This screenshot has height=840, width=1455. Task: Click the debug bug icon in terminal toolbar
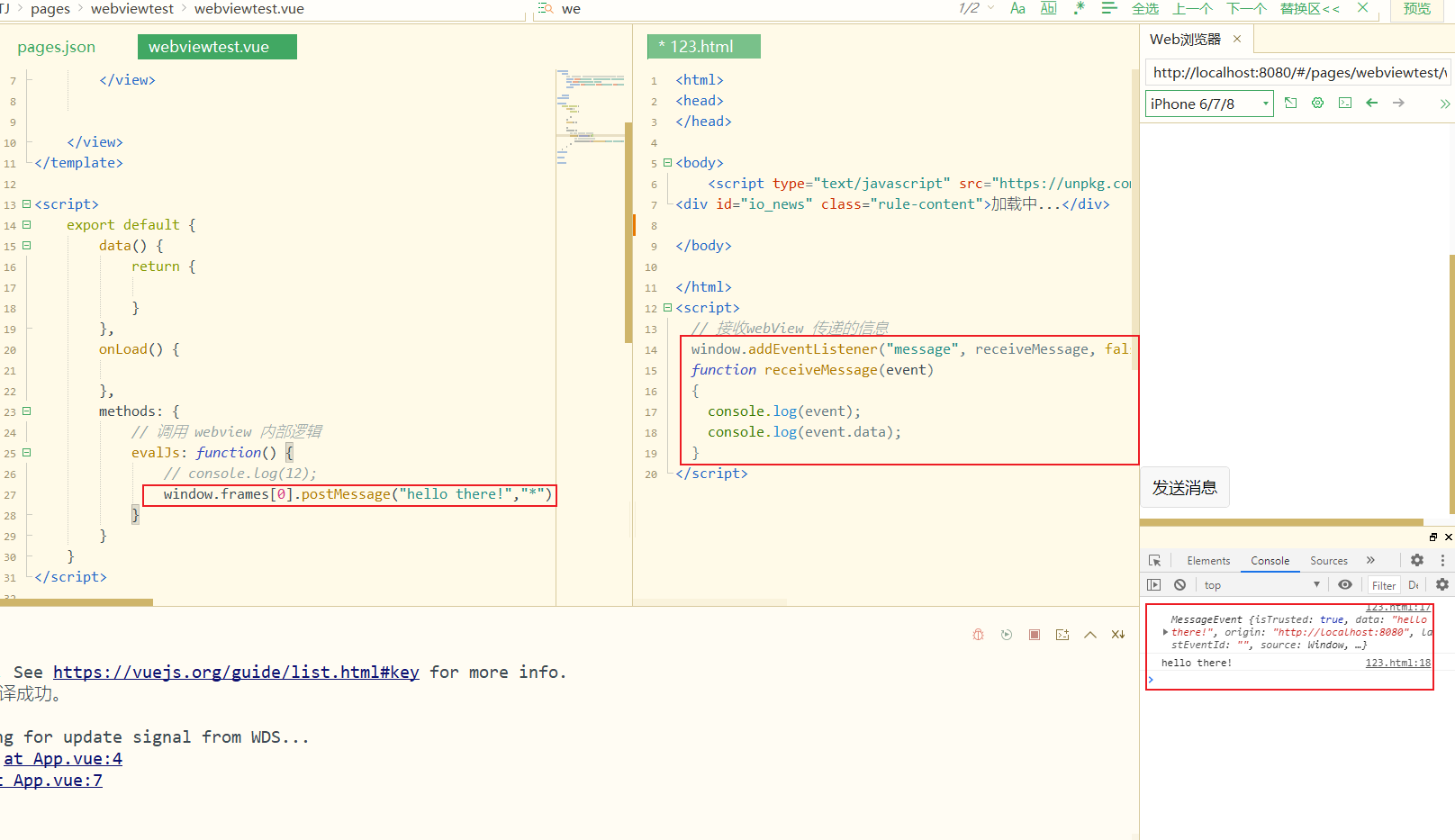(x=979, y=635)
